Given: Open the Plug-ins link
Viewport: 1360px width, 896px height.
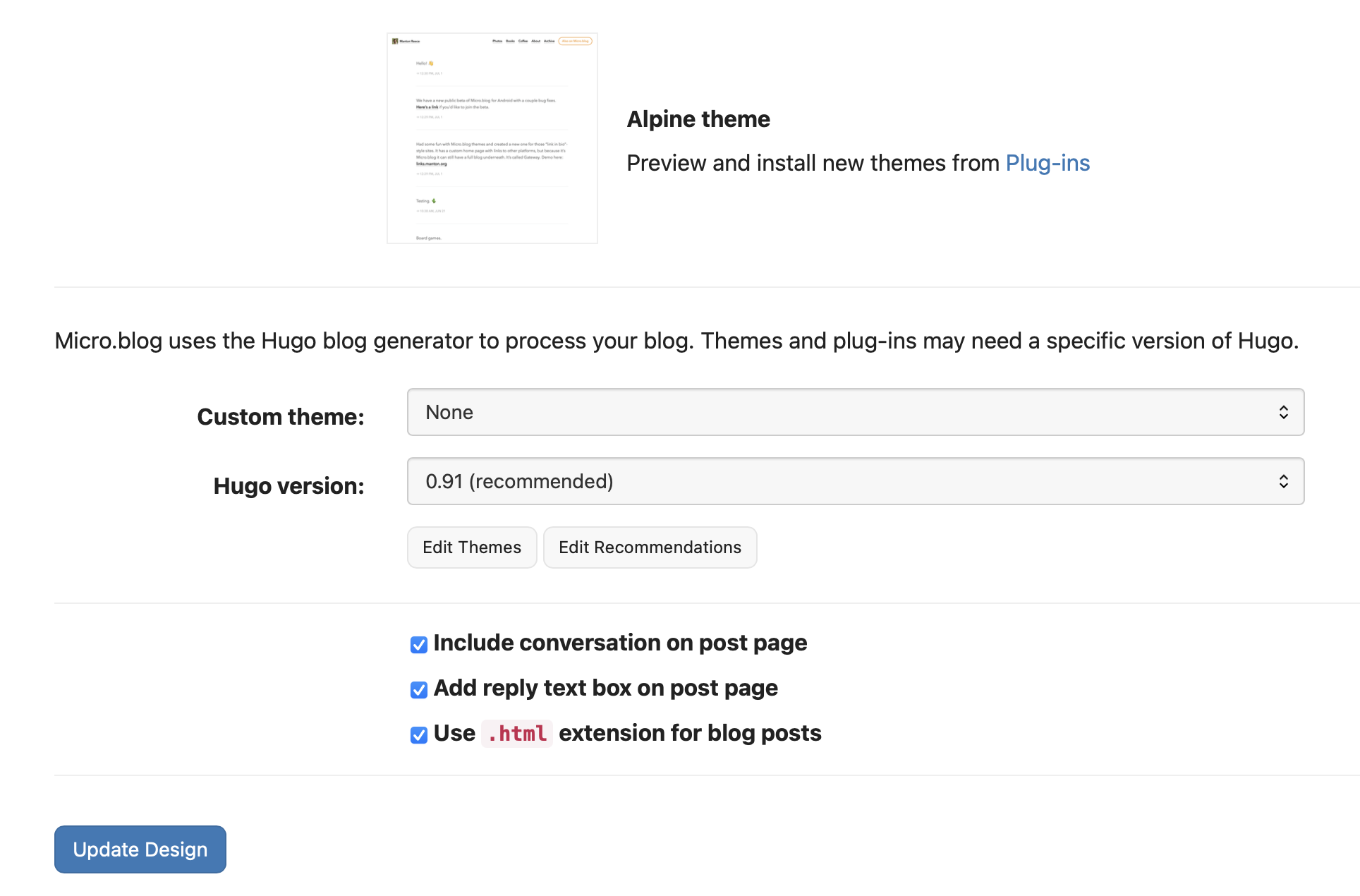Looking at the screenshot, I should point(1047,163).
